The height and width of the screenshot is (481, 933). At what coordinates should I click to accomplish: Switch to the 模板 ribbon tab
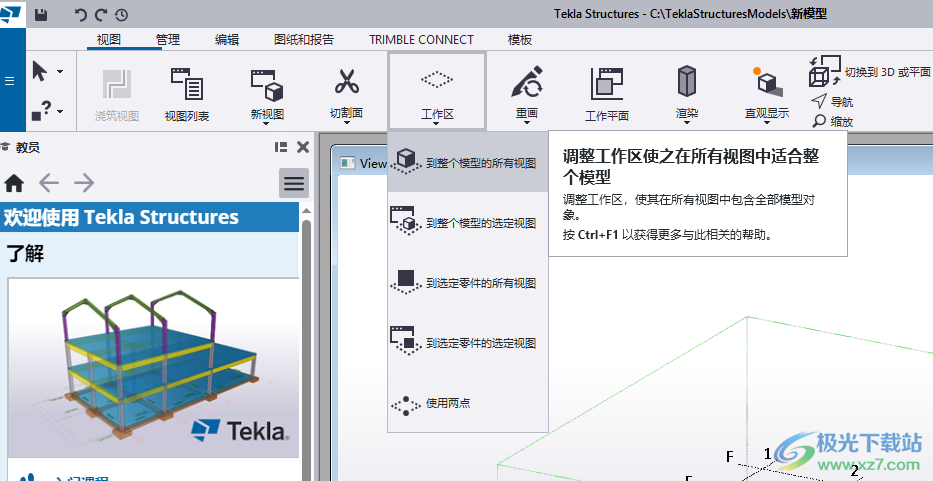[520, 39]
